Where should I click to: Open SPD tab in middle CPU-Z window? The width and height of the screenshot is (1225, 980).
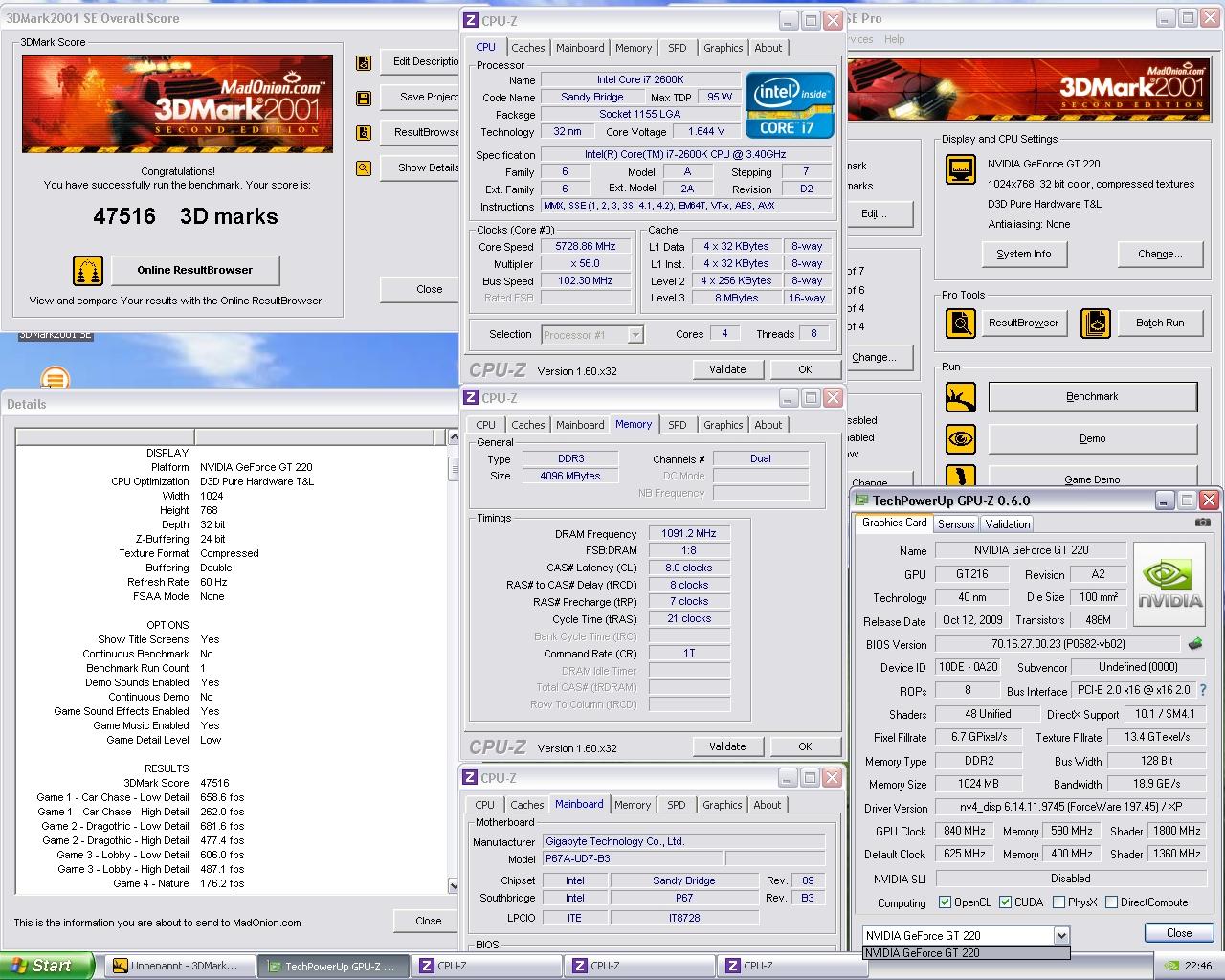[x=677, y=425]
